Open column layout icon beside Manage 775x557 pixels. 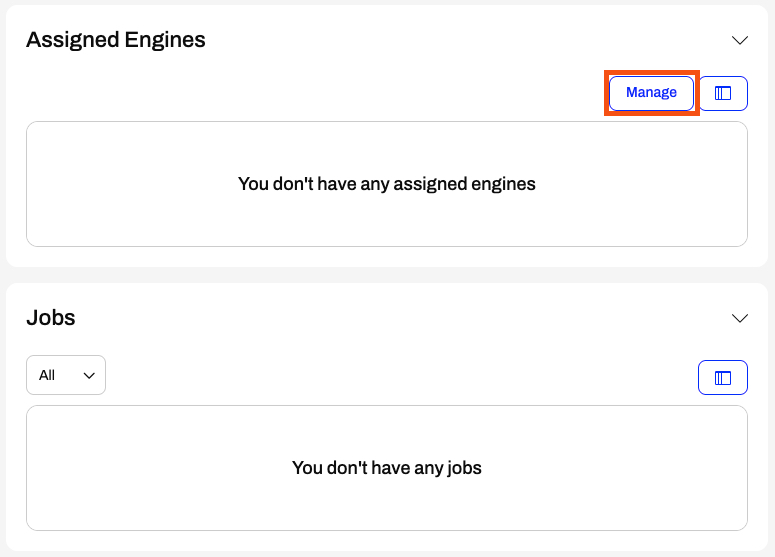[723, 93]
